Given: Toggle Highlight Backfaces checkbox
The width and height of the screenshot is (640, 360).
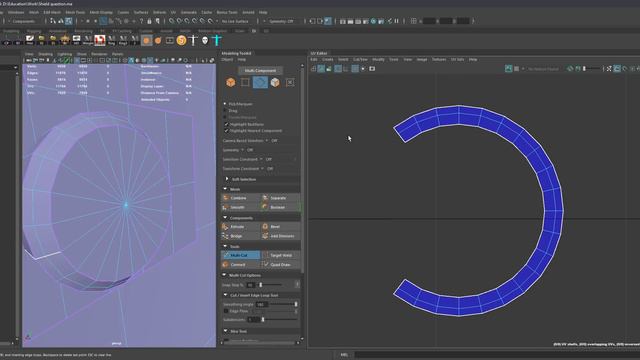Looking at the screenshot, I should pyautogui.click(x=227, y=124).
